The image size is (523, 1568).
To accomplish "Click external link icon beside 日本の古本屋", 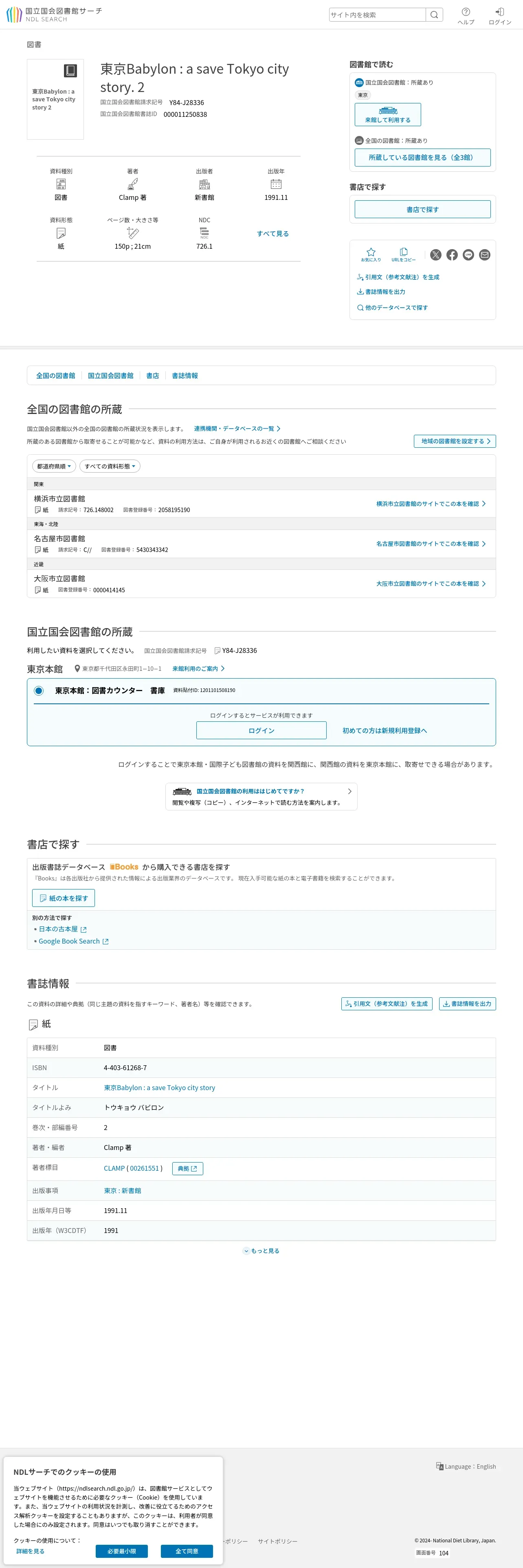I will click(84, 929).
